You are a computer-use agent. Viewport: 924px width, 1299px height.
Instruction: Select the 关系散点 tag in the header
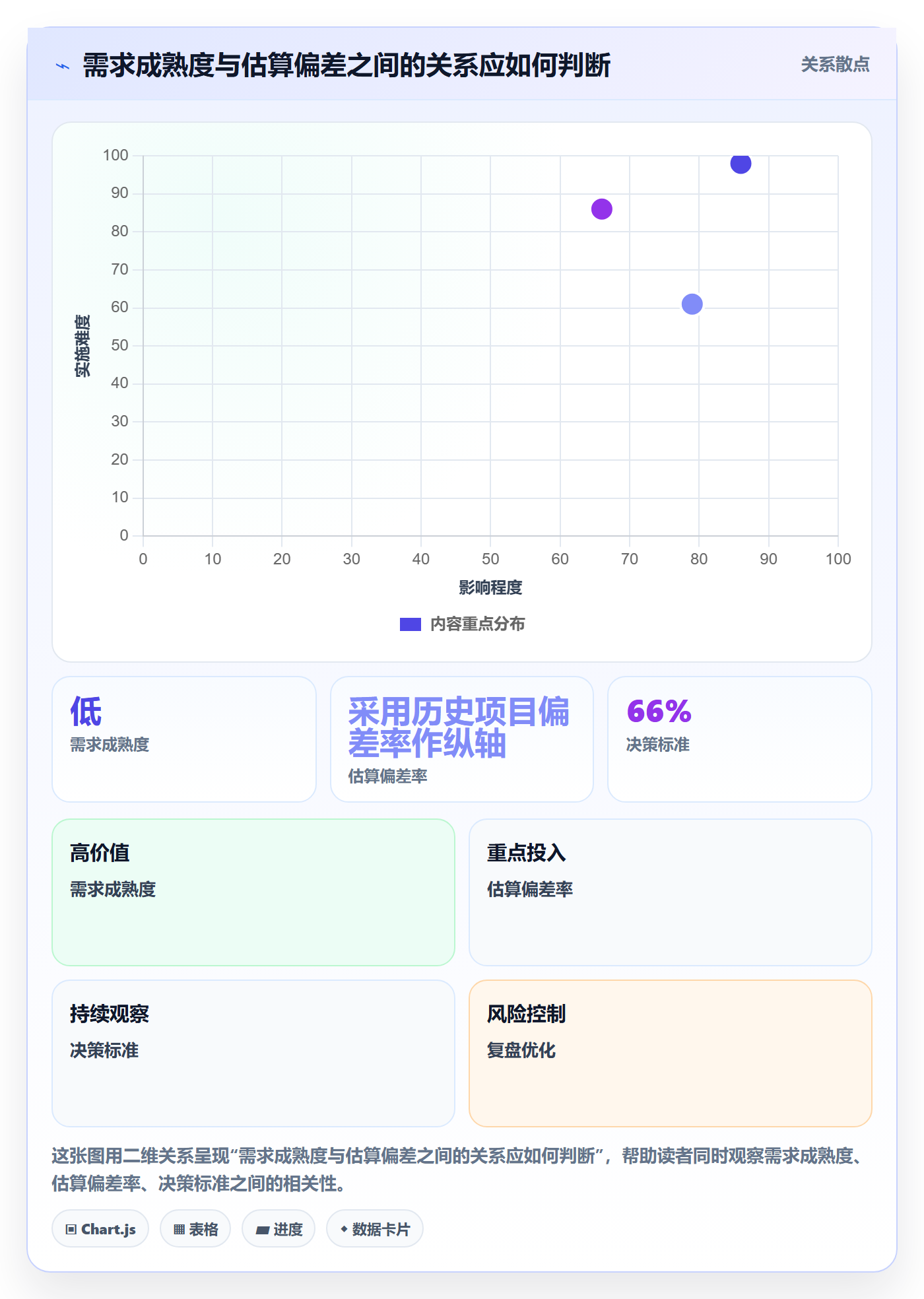click(x=835, y=65)
